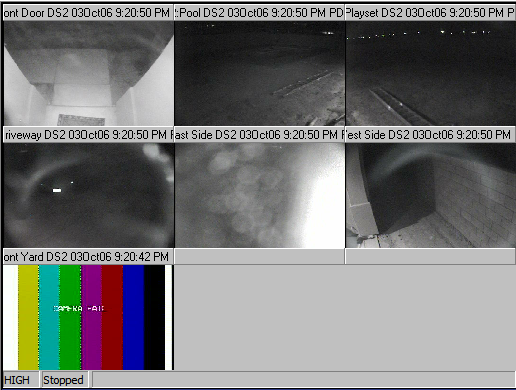Viewport: 516px width, 390px height.
Task: Click the Front Yard DS2 title bar
Action: (x=88, y=257)
